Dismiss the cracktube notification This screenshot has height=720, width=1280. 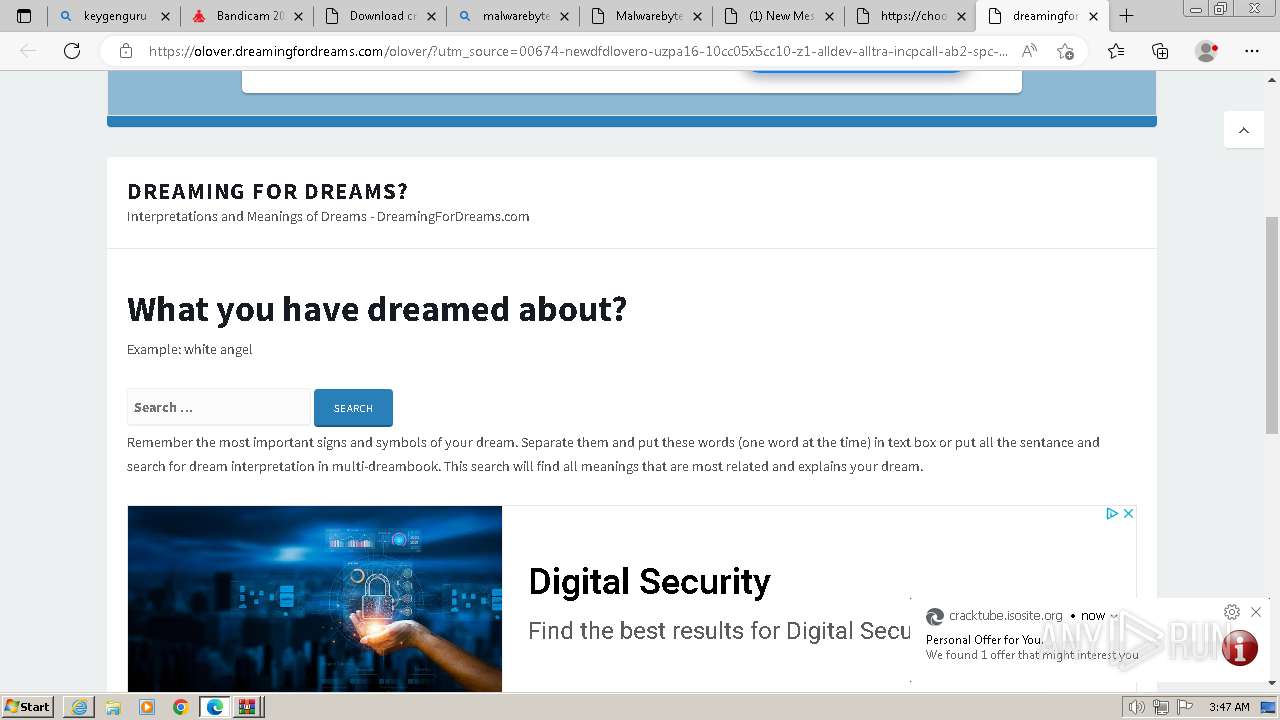point(1256,612)
